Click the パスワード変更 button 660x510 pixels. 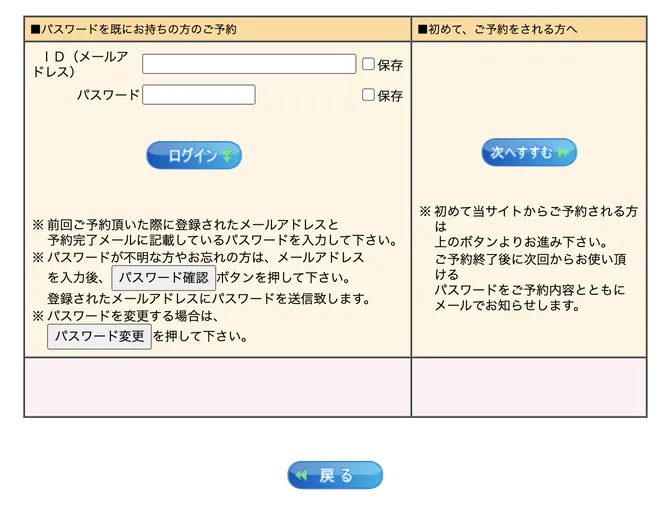[99, 336]
